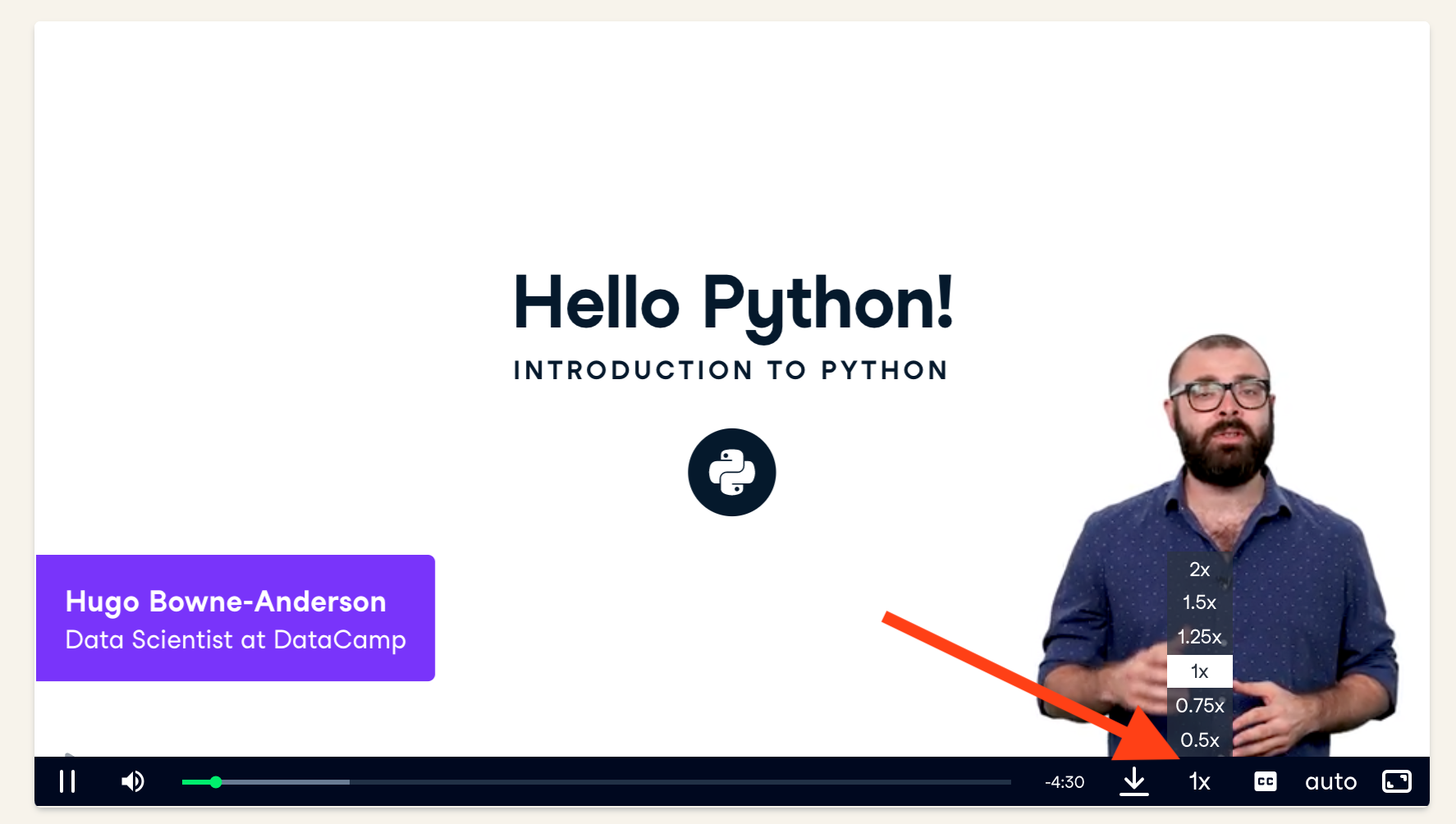Set playback speed to 1.25x
Image resolution: width=1456 pixels, height=824 pixels.
point(1199,637)
